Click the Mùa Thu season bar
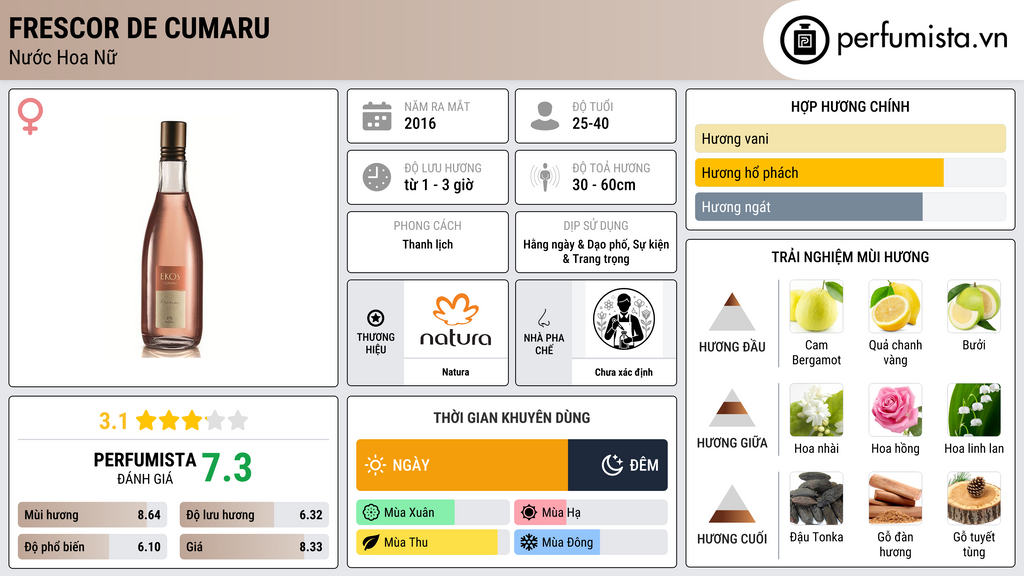Screen dimensions: 1024x576 432,542
